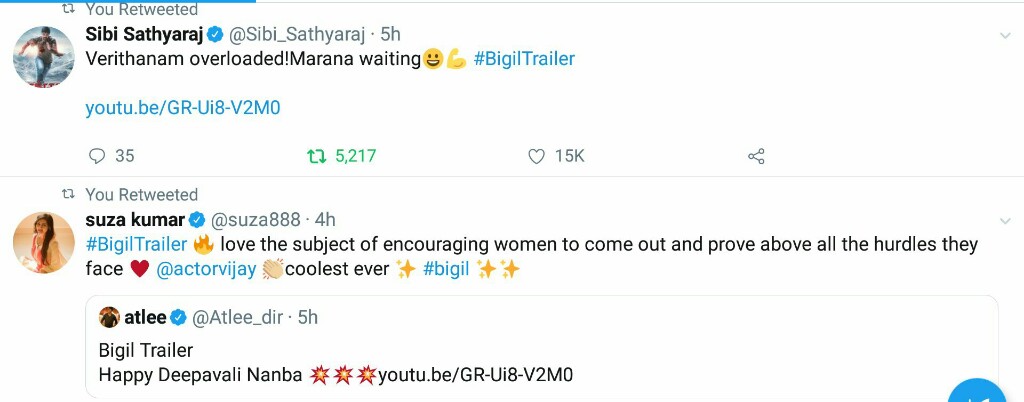Open the youtu.be/GR-Ui8-V2M0 link
Viewport: 1024px width, 402px height.
[182, 108]
